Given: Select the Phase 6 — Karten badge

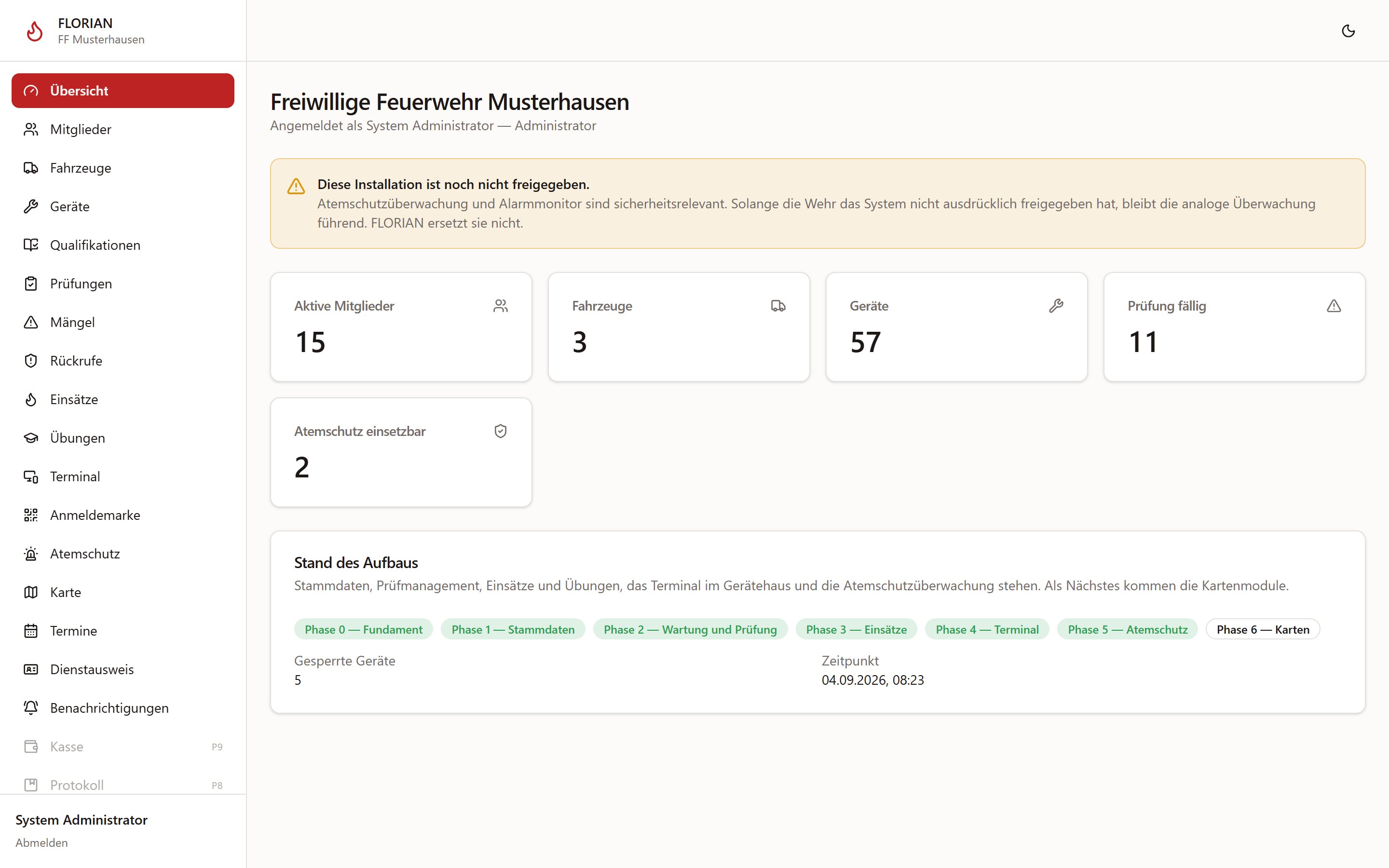Looking at the screenshot, I should pos(1263,629).
